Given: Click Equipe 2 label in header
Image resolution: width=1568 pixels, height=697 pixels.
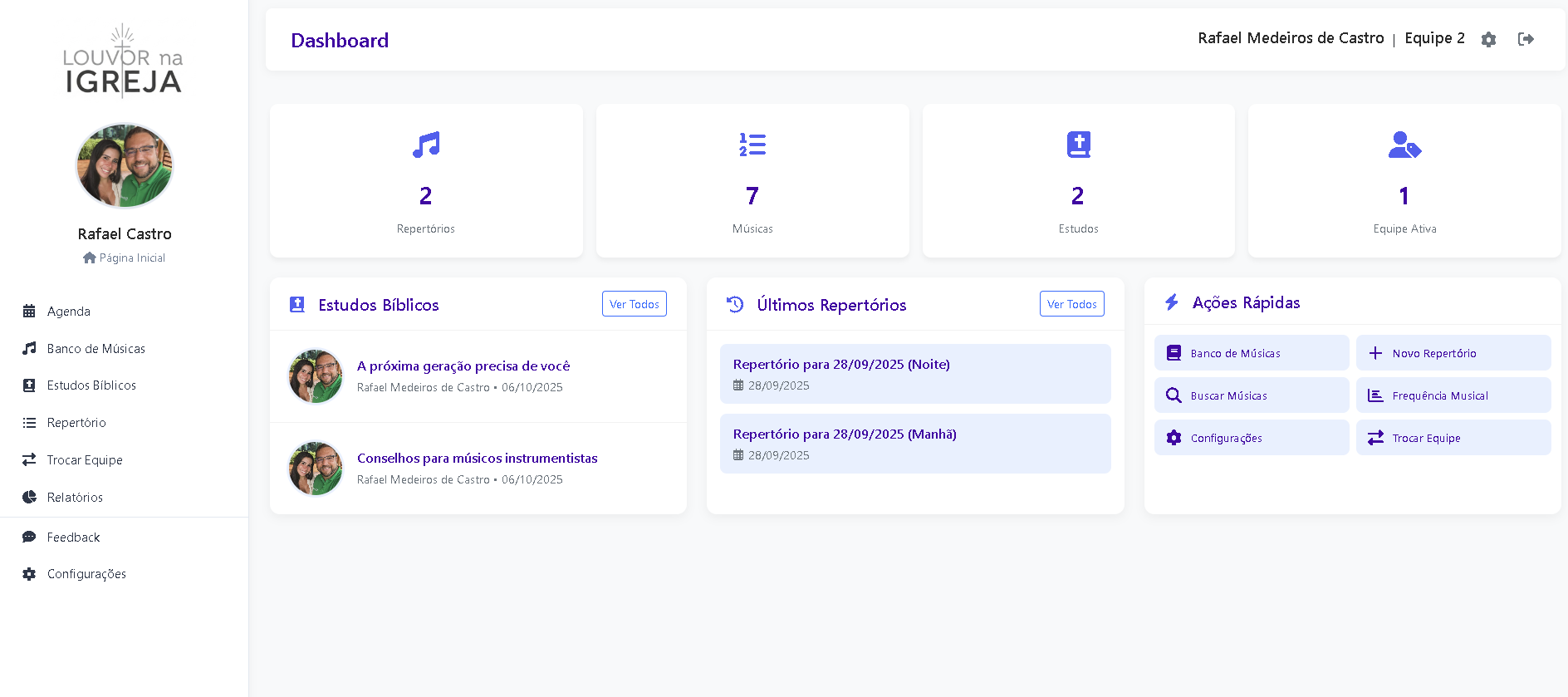Looking at the screenshot, I should coord(1434,38).
